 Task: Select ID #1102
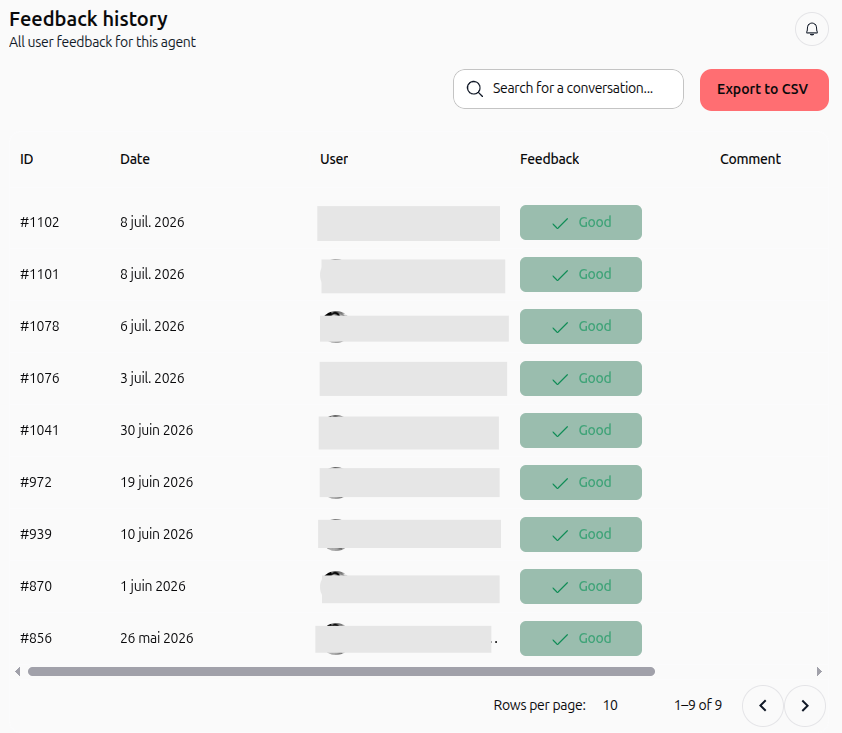point(40,222)
